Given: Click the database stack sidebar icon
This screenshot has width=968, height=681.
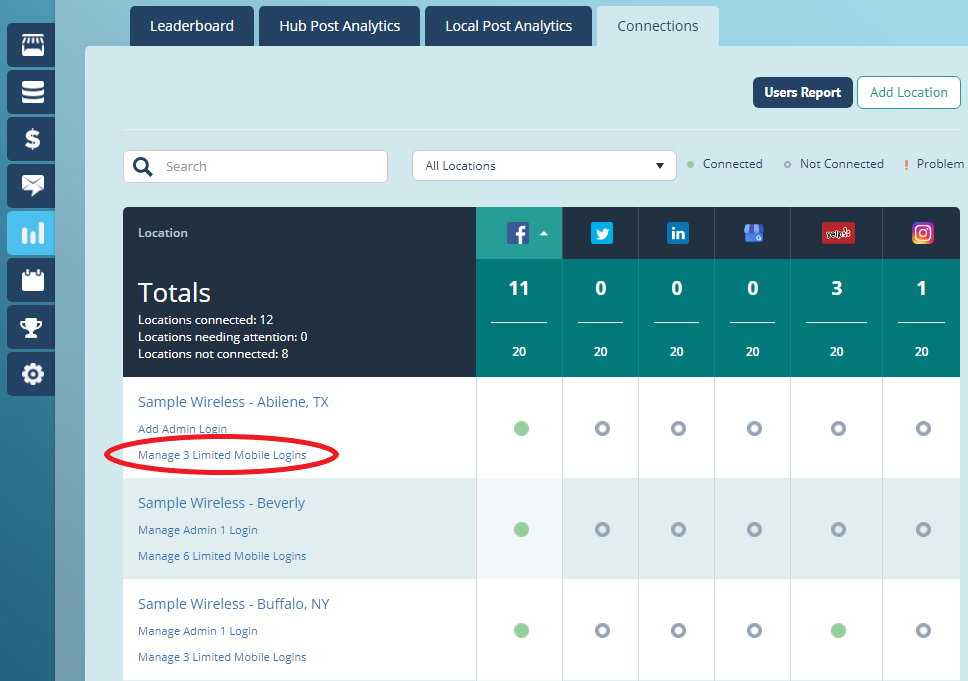Looking at the screenshot, I should coord(32,92).
